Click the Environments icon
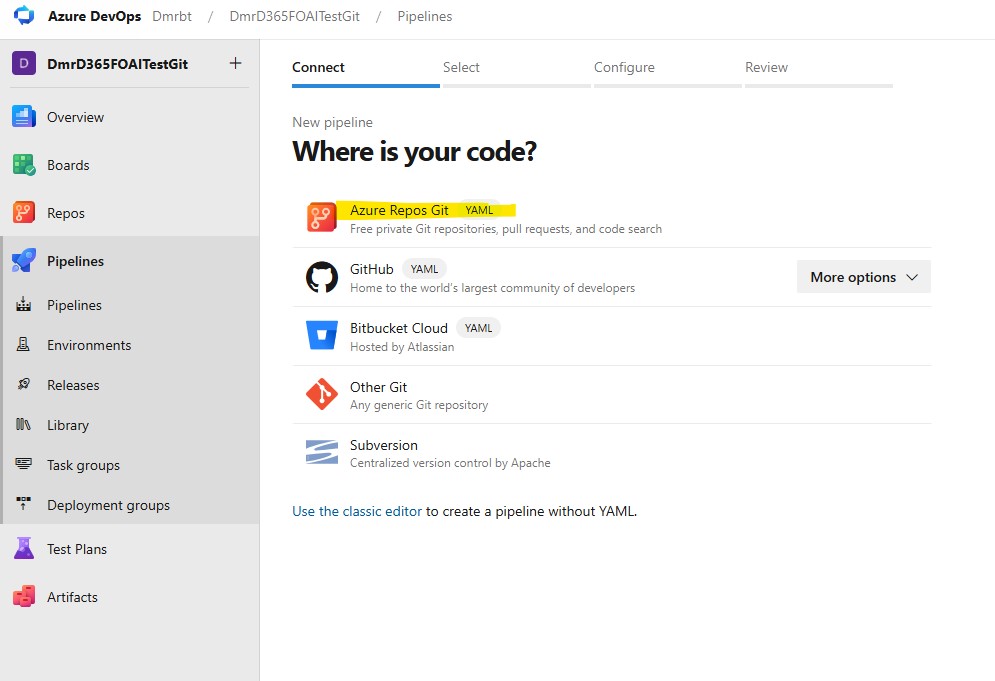The width and height of the screenshot is (995, 681). point(23,345)
